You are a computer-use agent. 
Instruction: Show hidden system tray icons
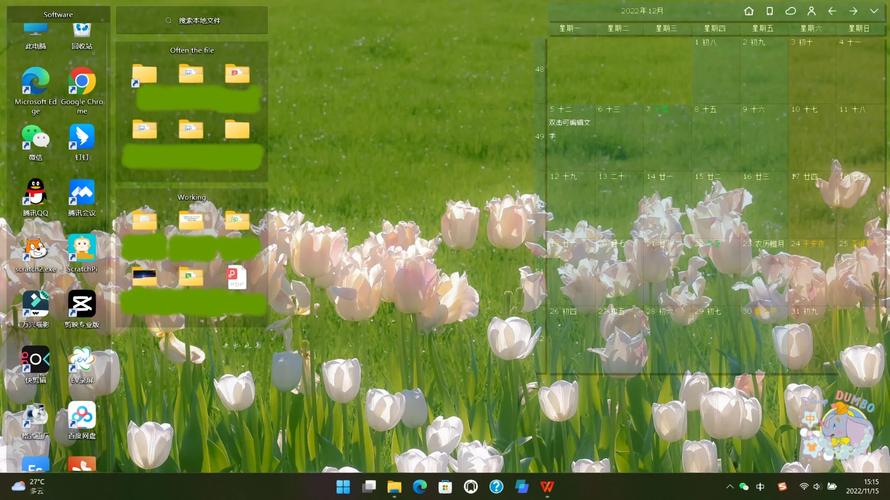[x=730, y=486]
